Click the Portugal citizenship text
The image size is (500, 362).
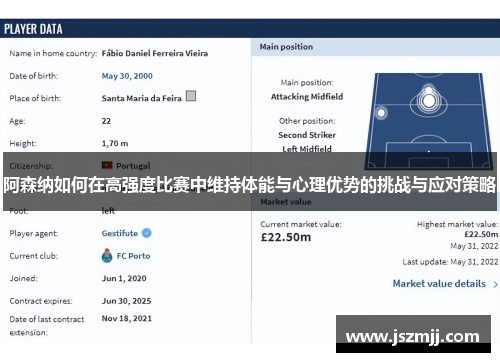133,166
